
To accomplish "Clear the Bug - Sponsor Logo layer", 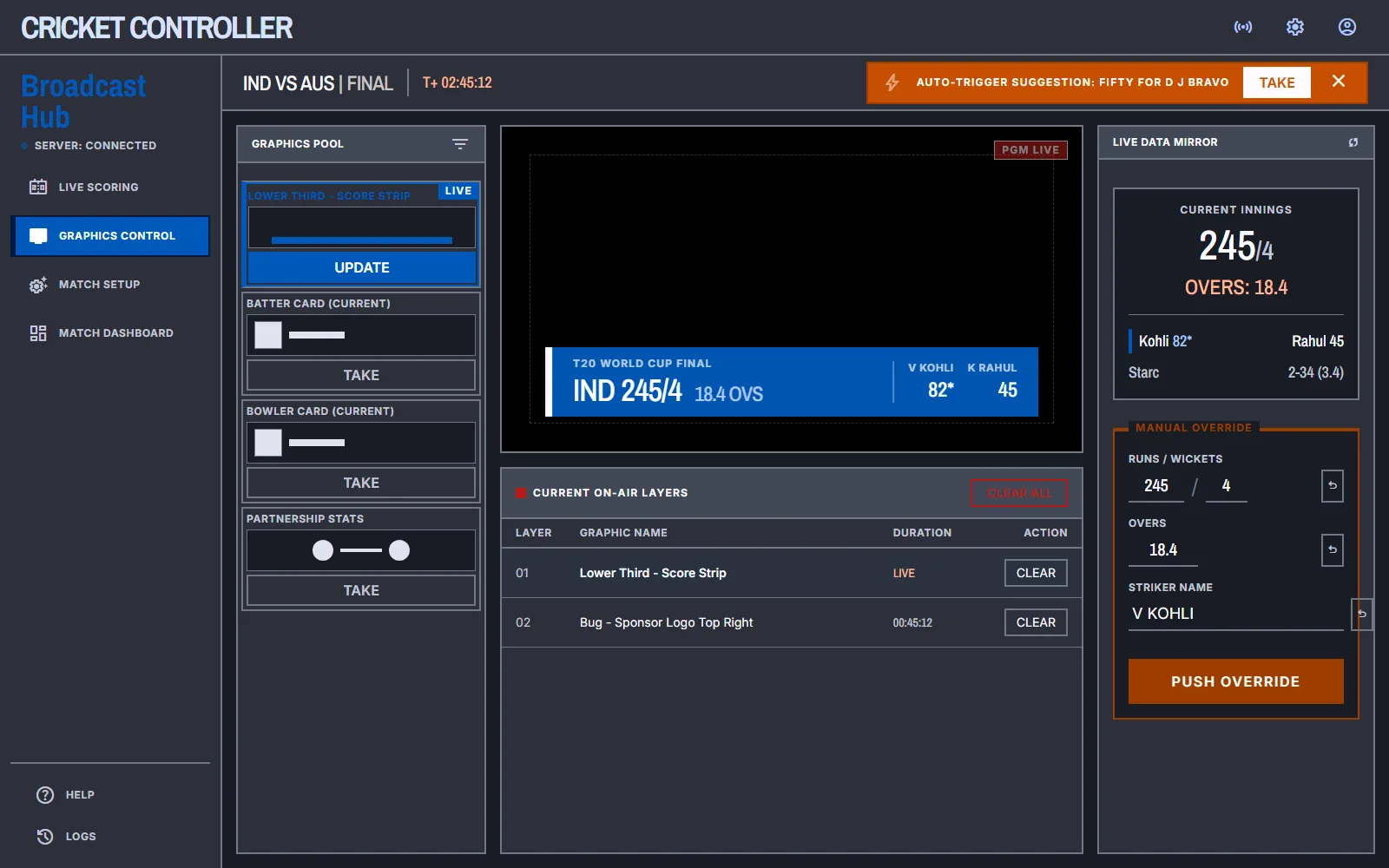I will [1036, 622].
